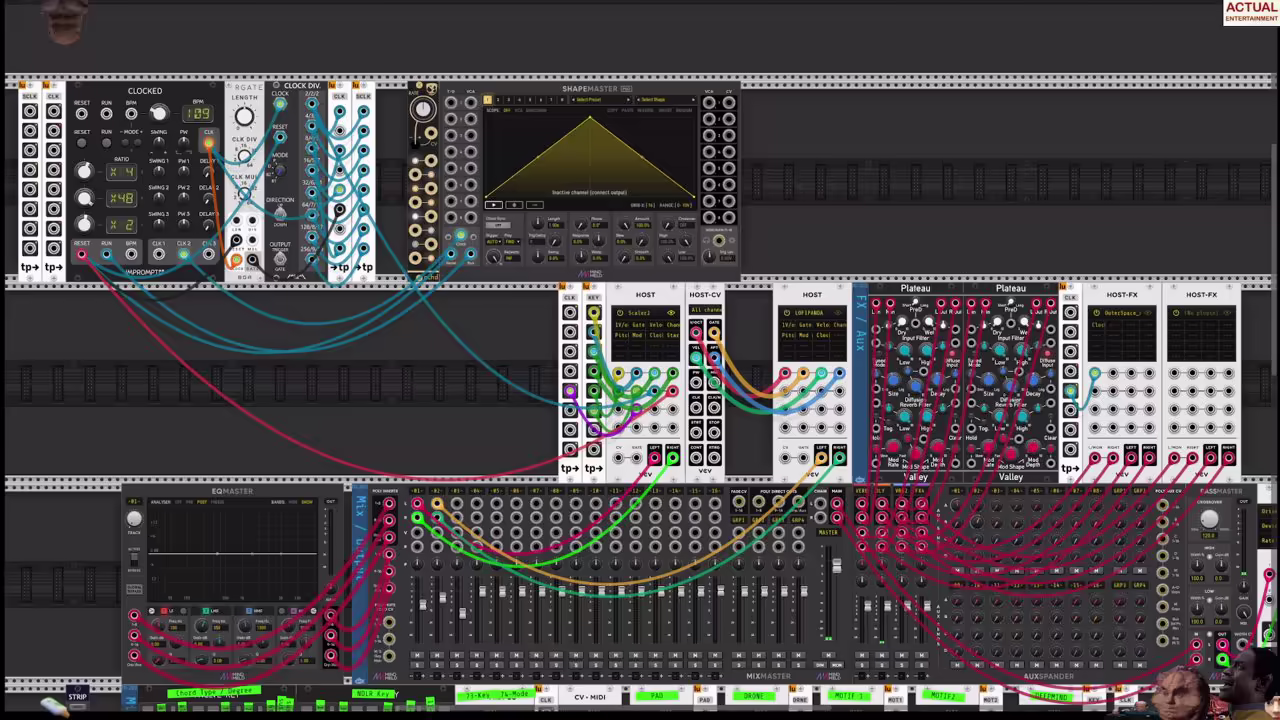
Task: Toggle ShapeMaster Clock Sync OFF switch
Action: coord(498,225)
